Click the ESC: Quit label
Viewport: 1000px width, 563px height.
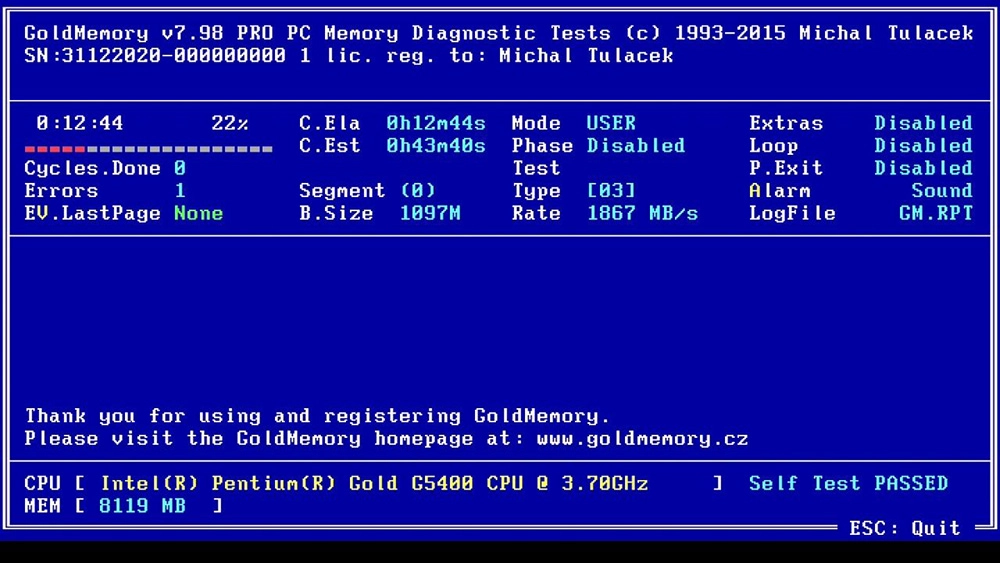pyautogui.click(x=904, y=528)
